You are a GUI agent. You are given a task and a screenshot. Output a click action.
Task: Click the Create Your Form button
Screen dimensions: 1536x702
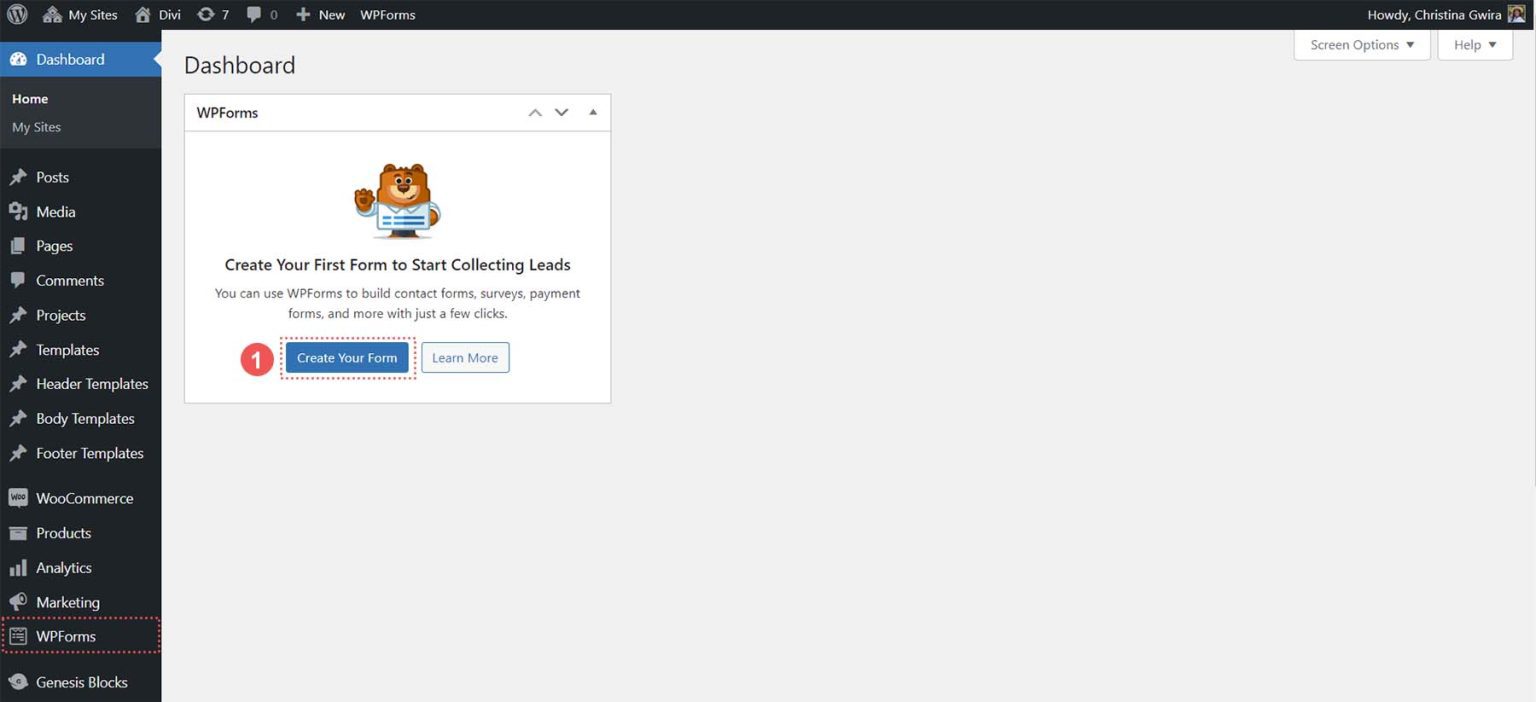pos(347,357)
